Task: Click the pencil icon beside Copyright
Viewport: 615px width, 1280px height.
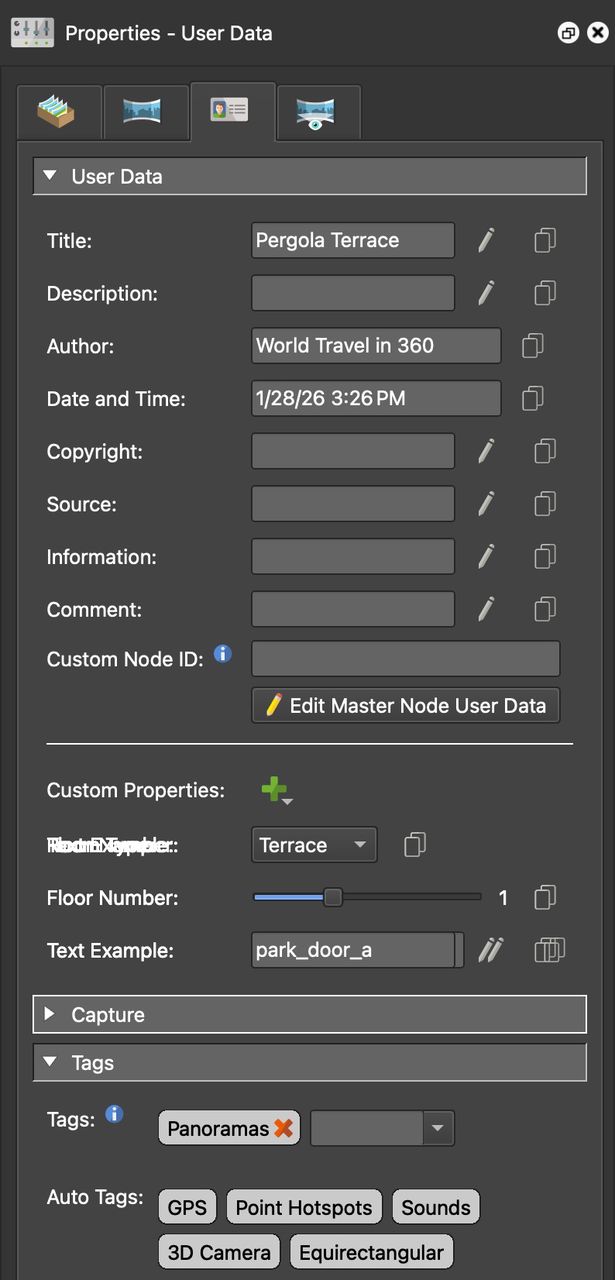Action: (486, 451)
